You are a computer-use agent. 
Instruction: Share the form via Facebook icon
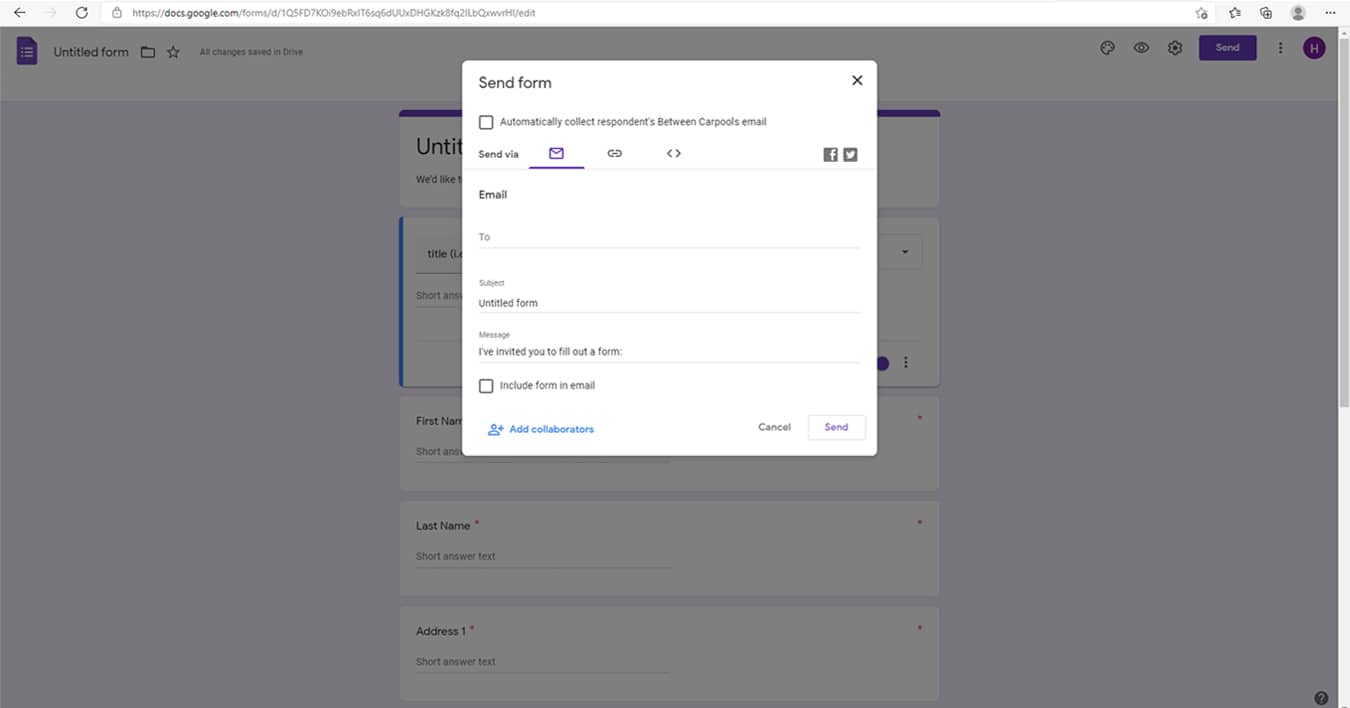point(830,154)
